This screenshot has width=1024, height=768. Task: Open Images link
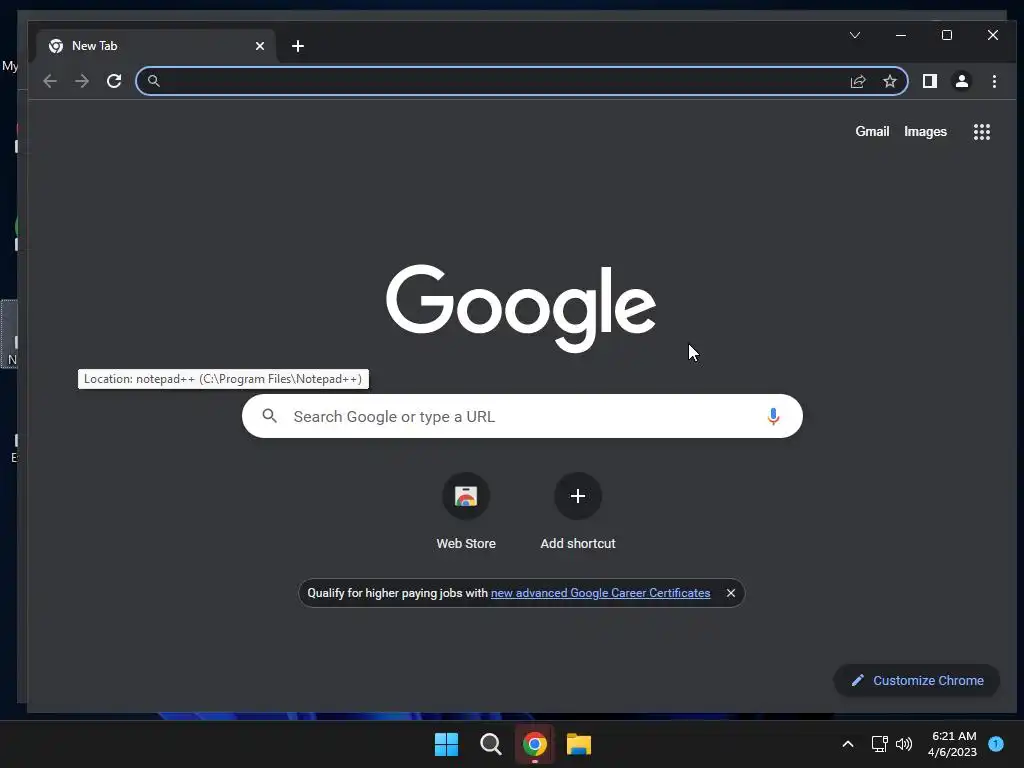point(925,131)
